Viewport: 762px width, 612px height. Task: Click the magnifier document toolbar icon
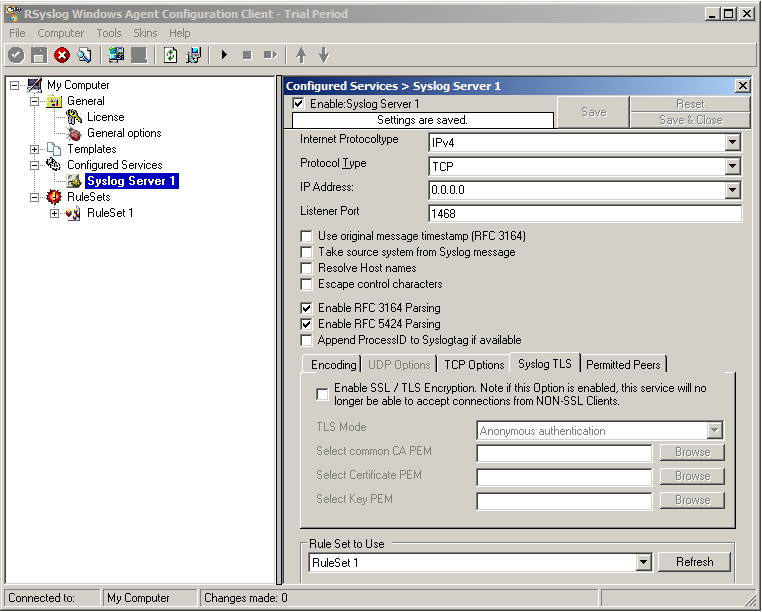click(x=85, y=55)
